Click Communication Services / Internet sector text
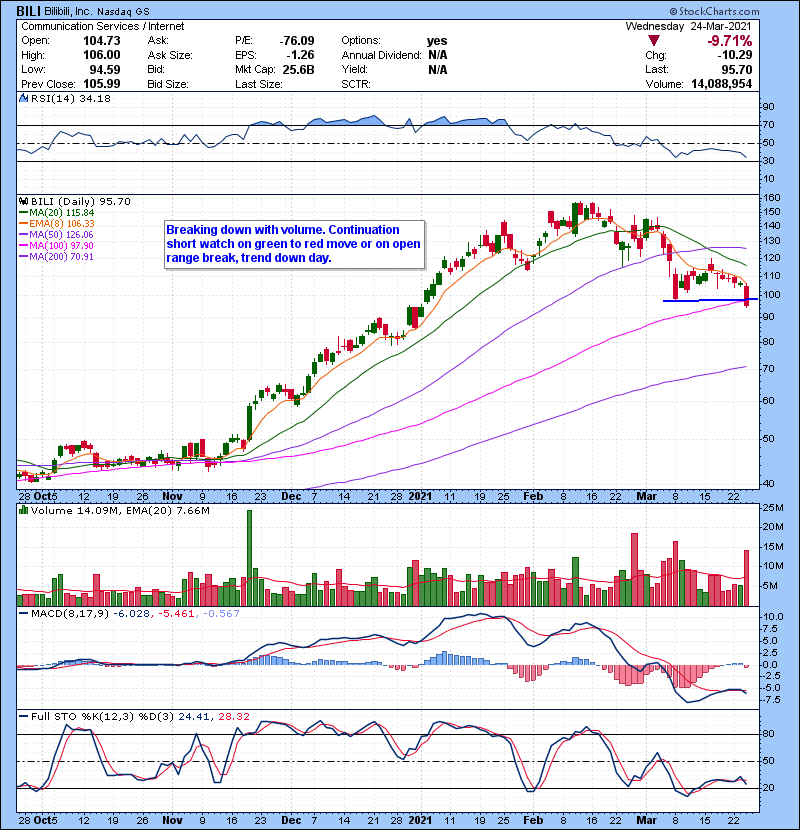 point(103,26)
